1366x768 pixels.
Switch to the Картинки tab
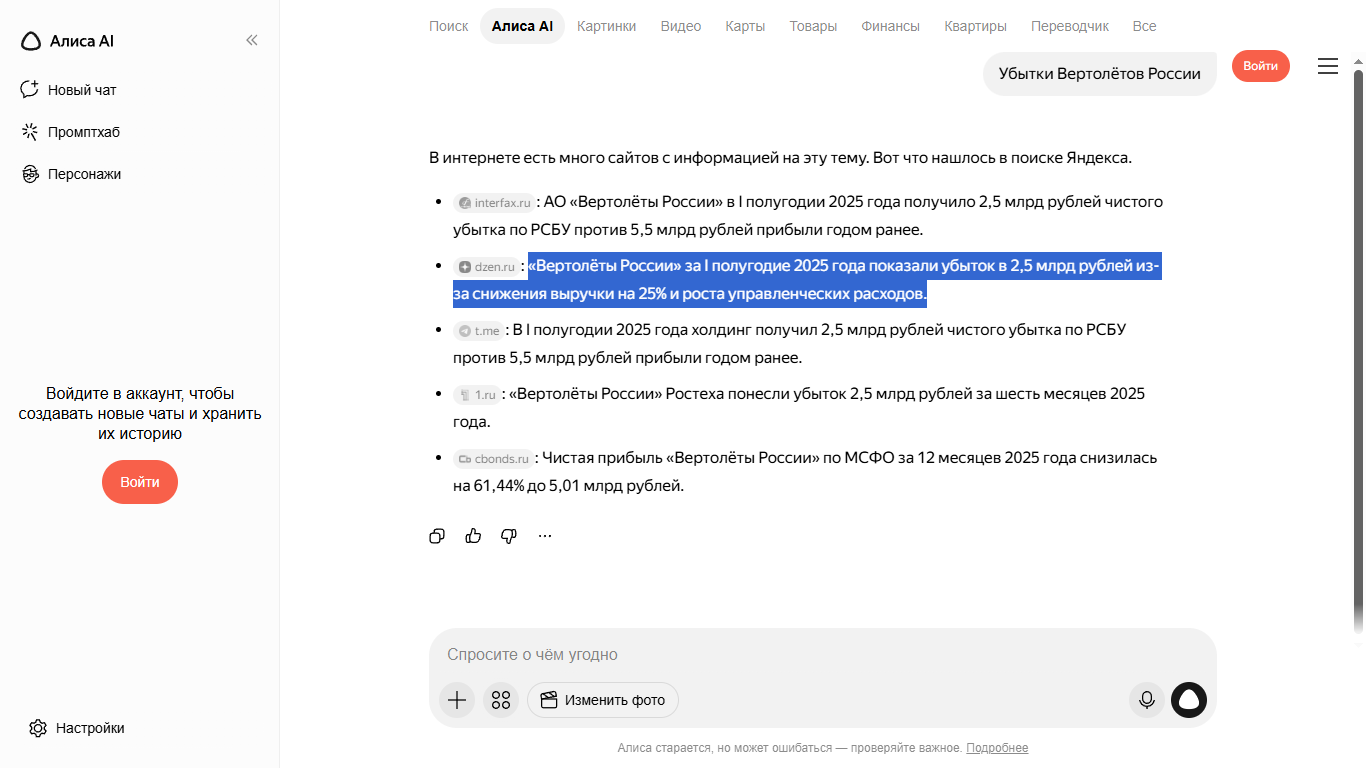click(x=607, y=26)
